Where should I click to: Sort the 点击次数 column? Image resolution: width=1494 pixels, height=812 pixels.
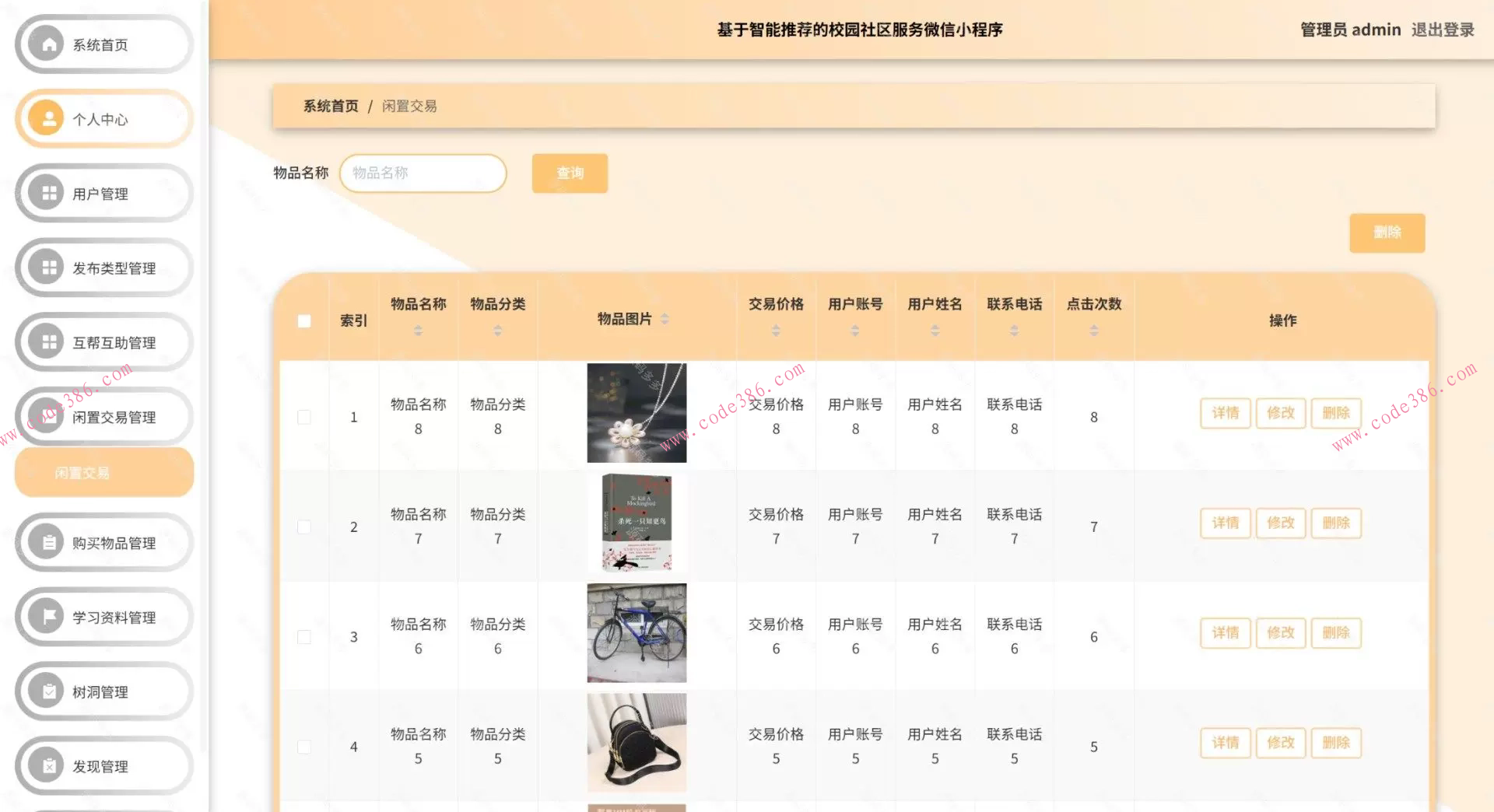1094,330
